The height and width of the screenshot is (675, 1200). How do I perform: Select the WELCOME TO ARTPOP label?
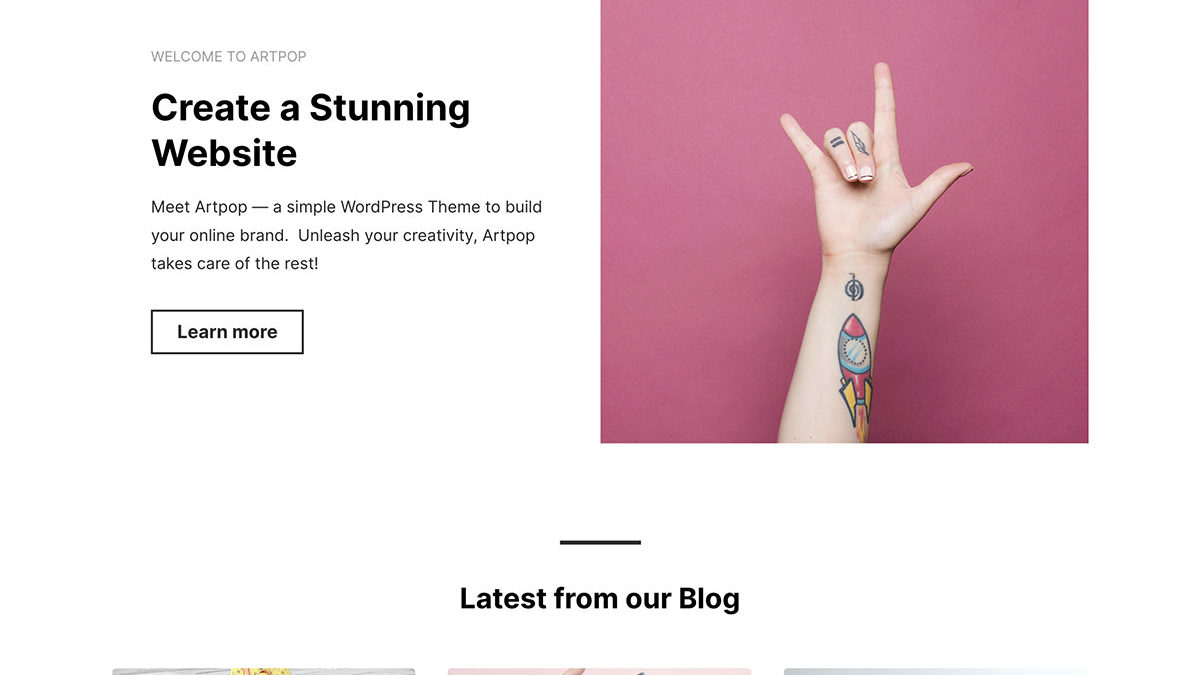pos(229,57)
